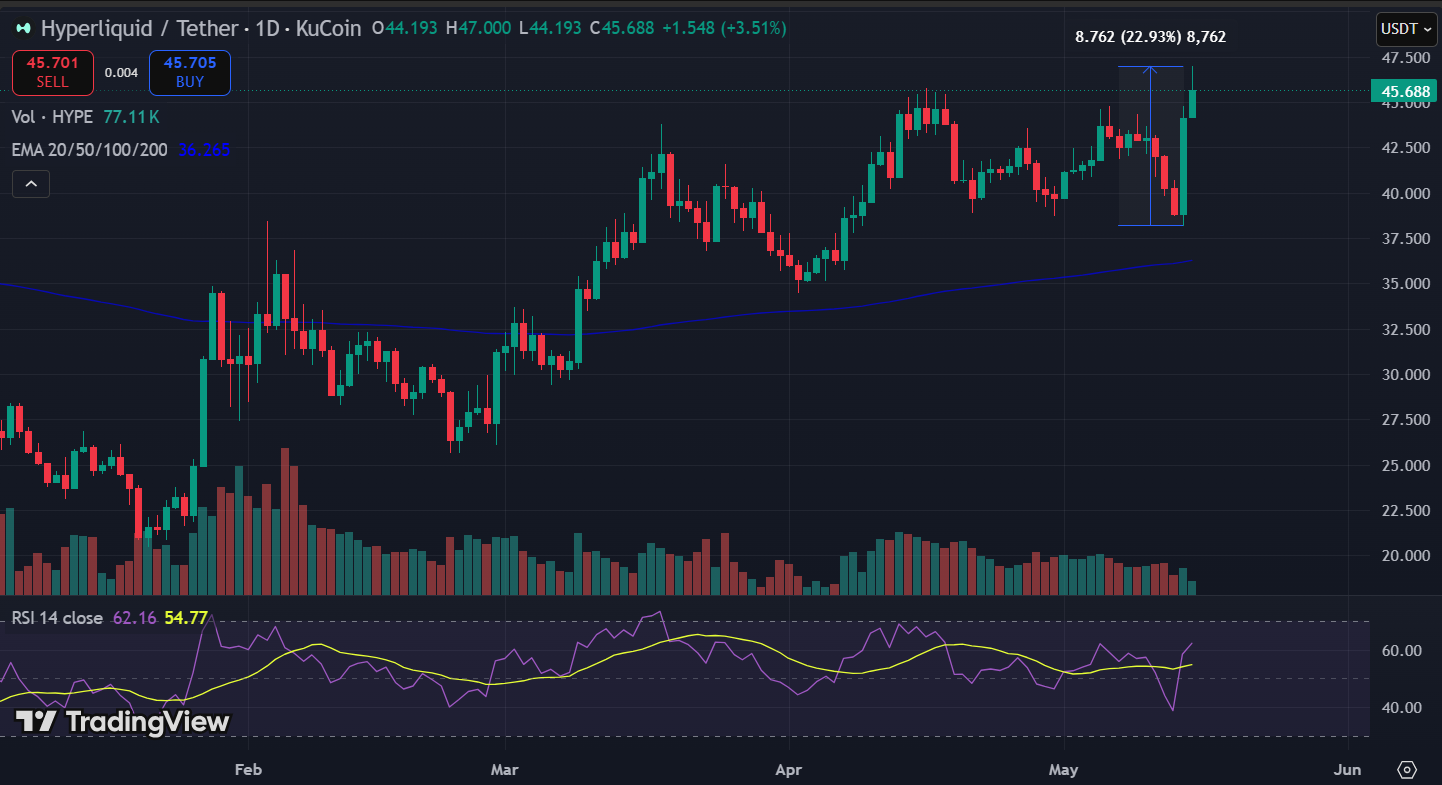Click the RSI axis label 60.00

tap(1401, 651)
